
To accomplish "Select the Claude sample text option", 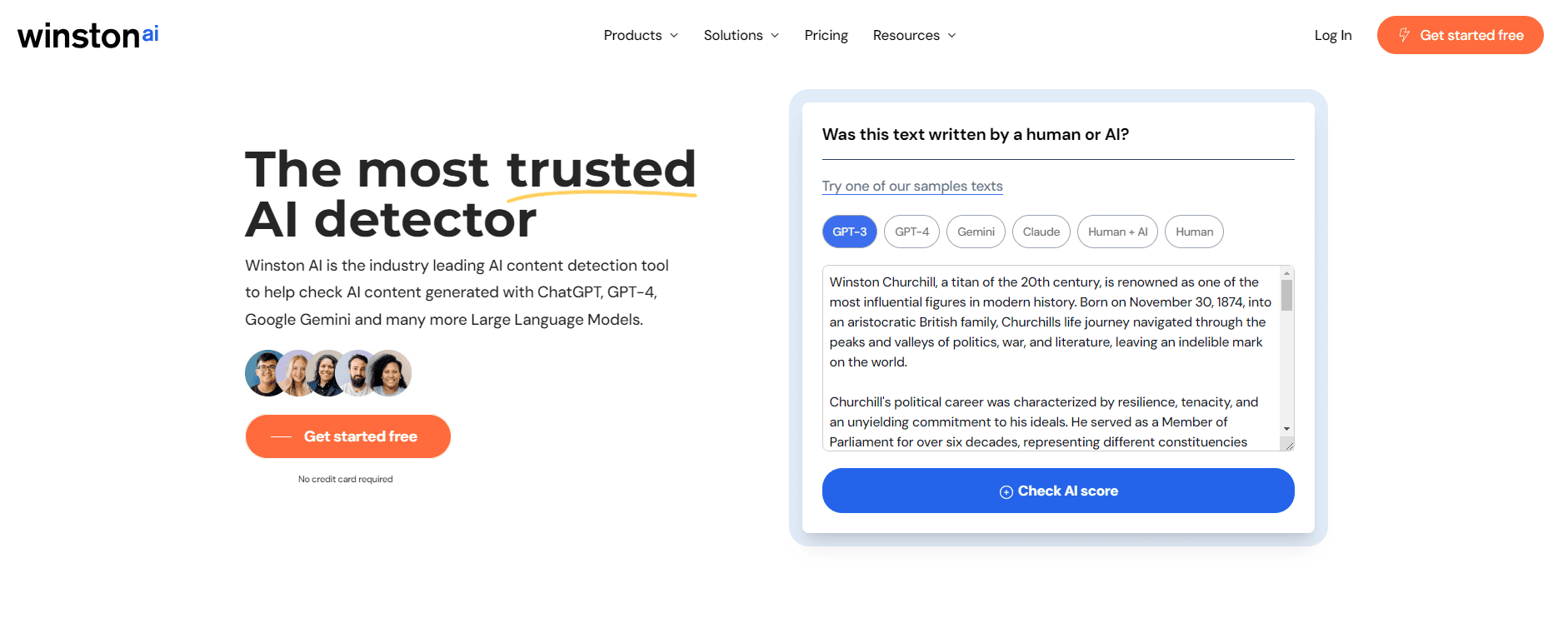I will (1041, 232).
